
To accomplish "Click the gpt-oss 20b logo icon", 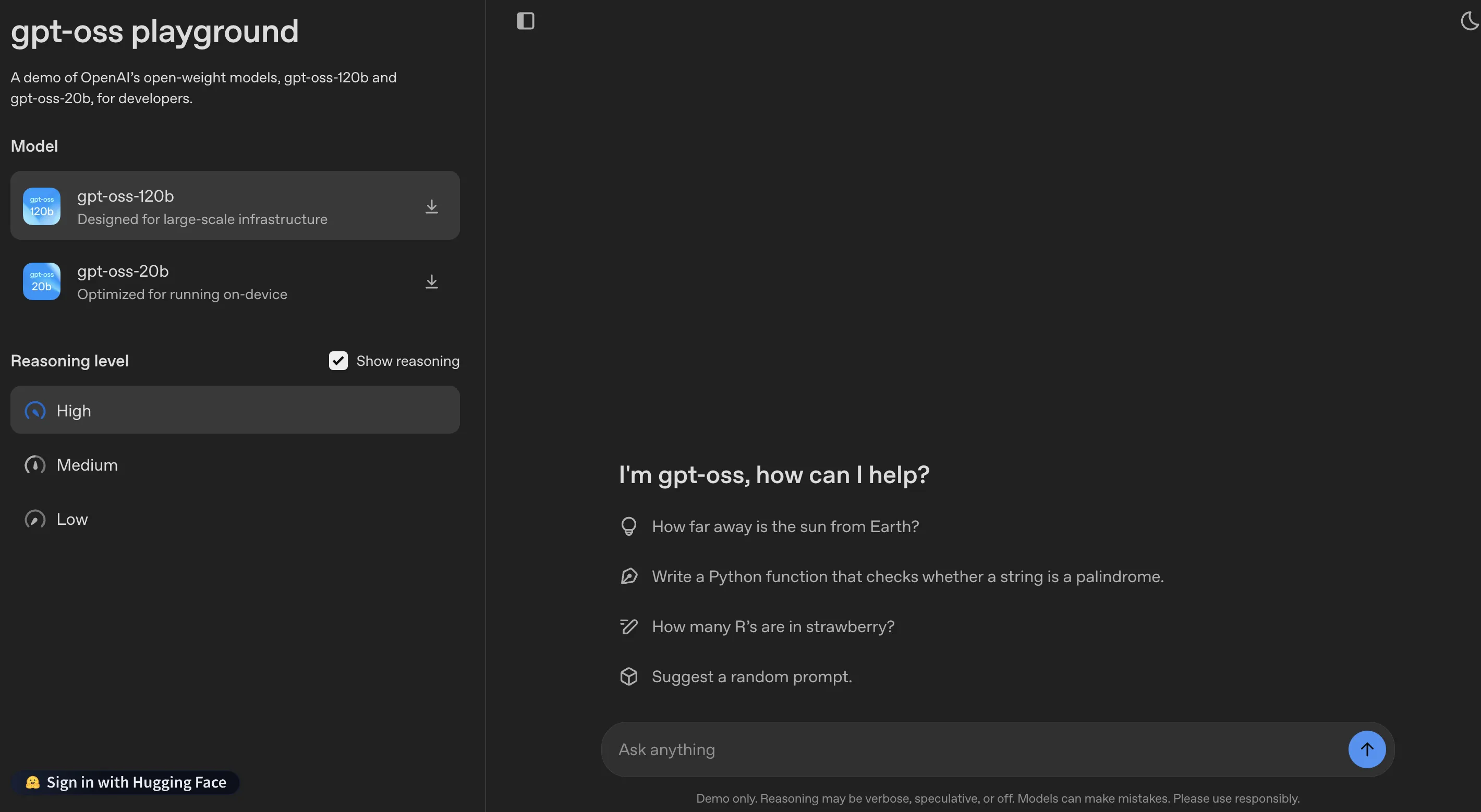I will point(41,281).
